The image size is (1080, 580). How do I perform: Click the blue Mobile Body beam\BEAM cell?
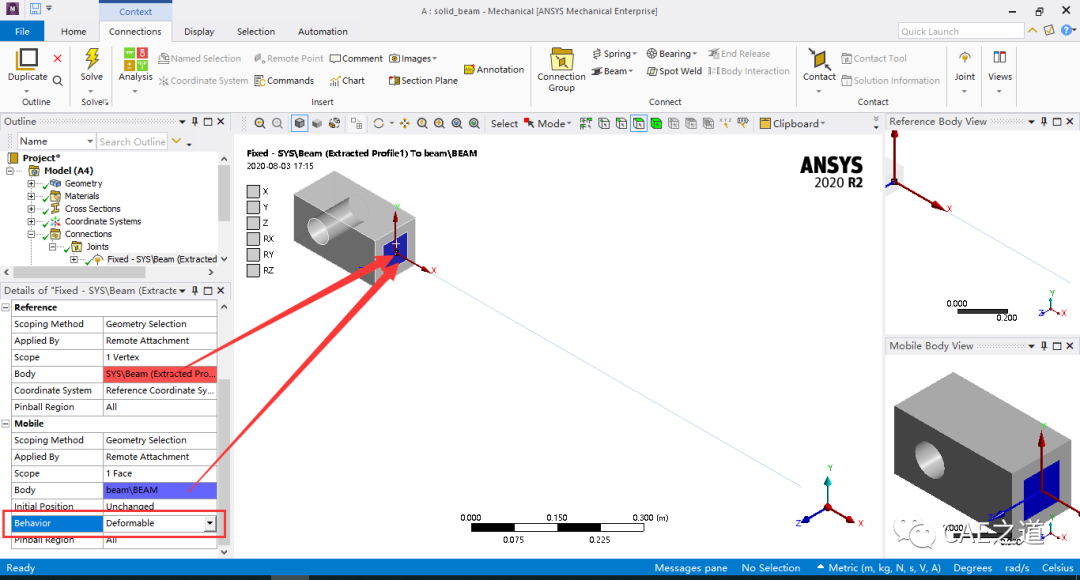pyautogui.click(x=160, y=490)
